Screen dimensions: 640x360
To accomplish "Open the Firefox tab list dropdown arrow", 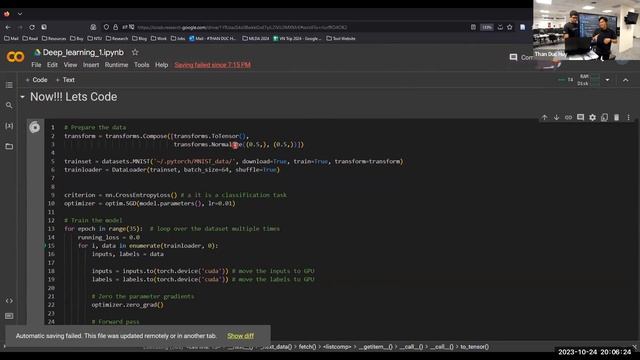I will (20, 13).
